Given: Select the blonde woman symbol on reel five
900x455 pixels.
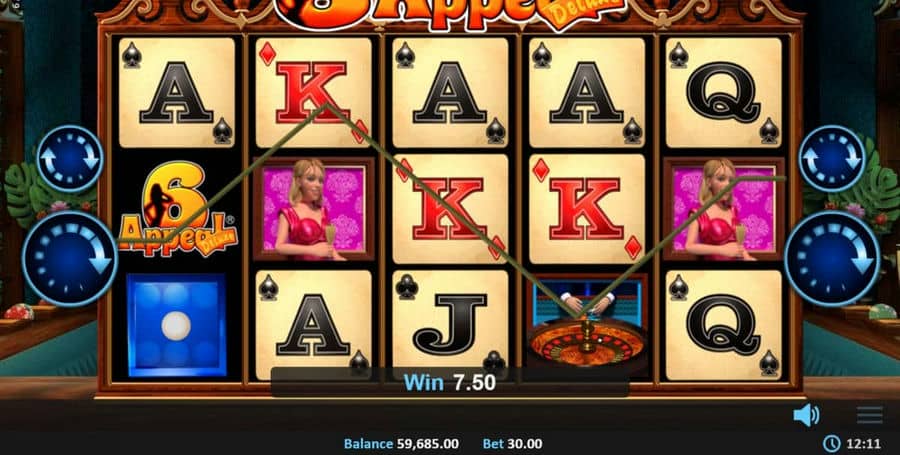Looking at the screenshot, I should point(724,209).
